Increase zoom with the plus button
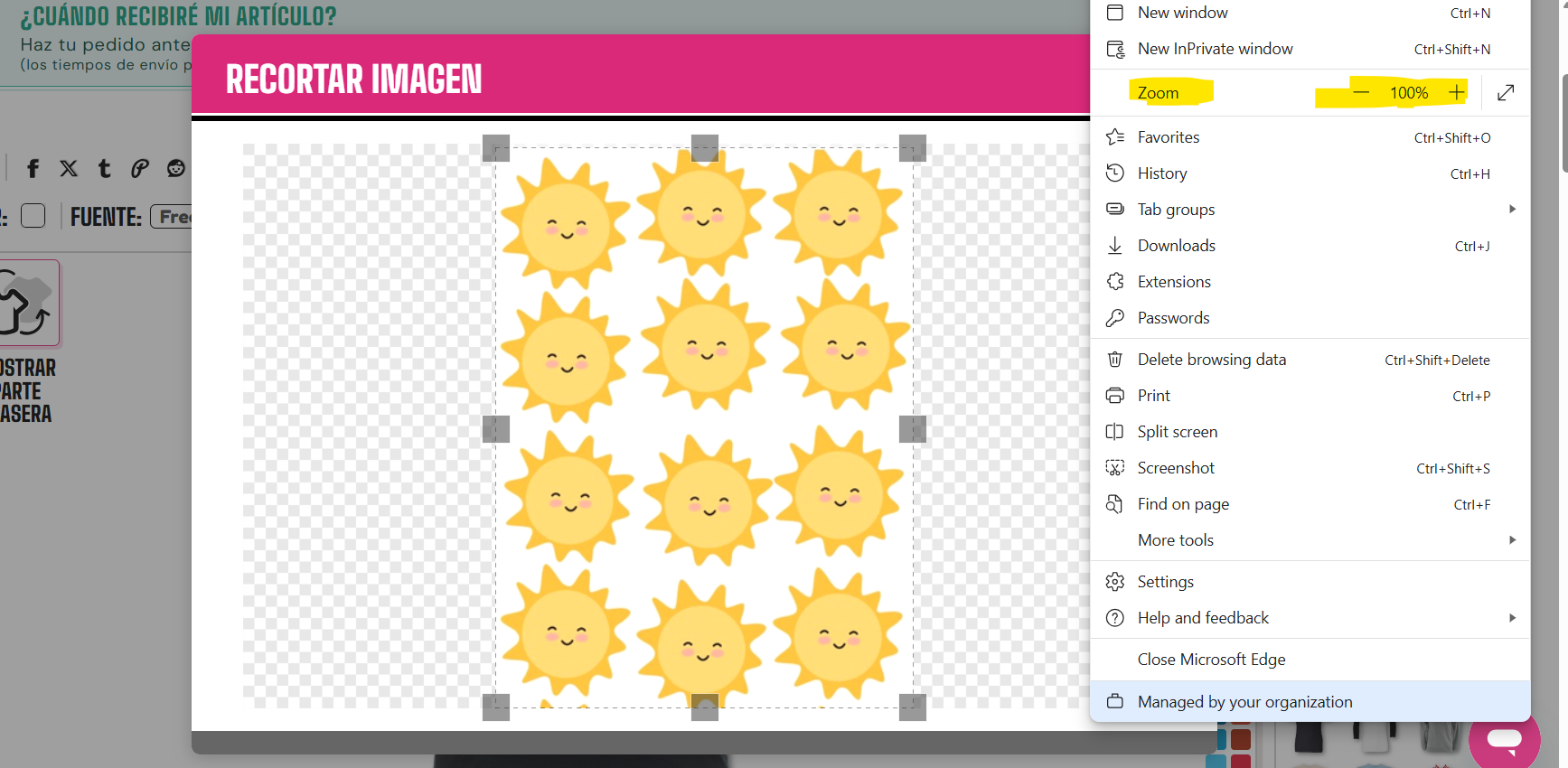Screen dimensions: 1568x768 [x=1457, y=92]
